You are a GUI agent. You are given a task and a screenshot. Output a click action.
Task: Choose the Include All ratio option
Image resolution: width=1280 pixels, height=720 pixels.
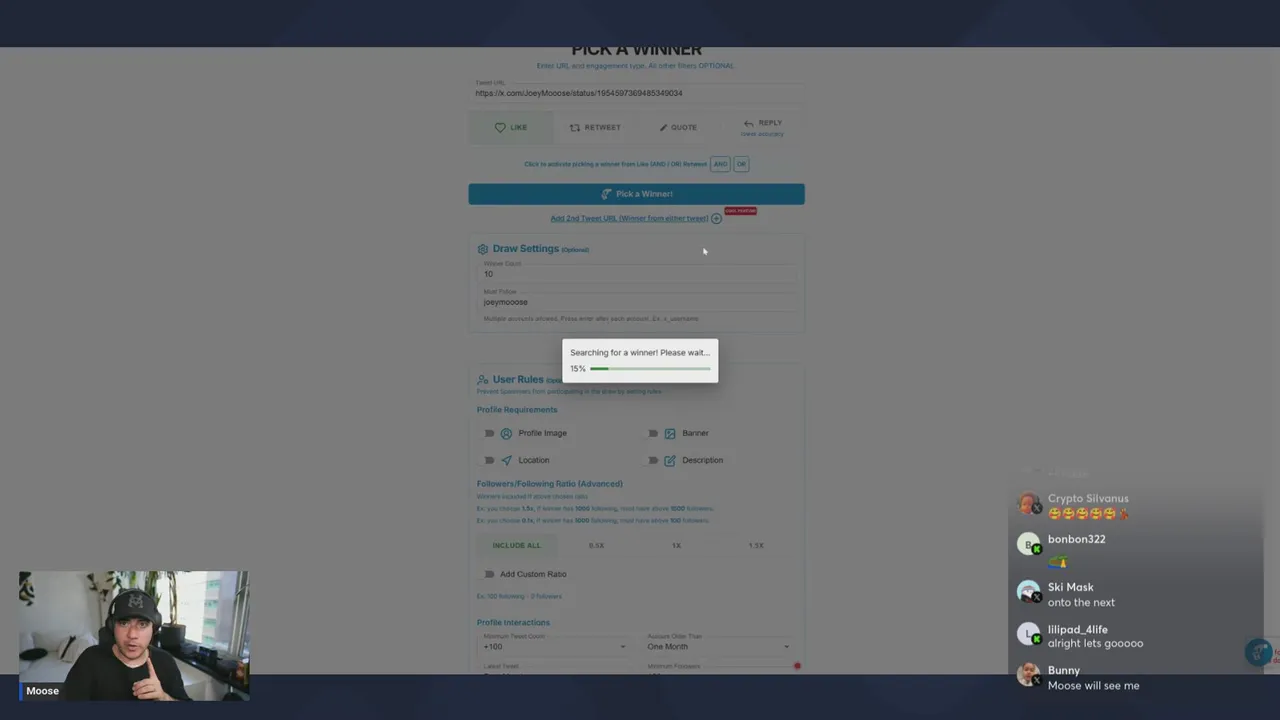(516, 545)
